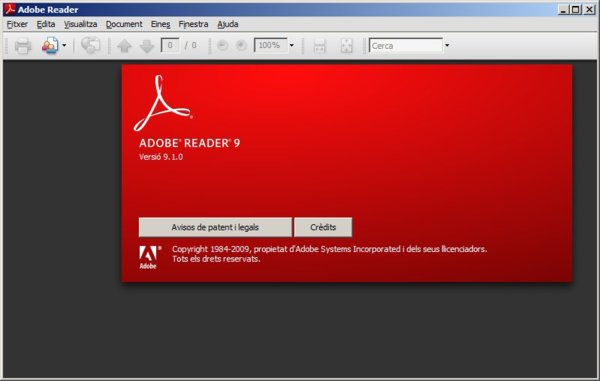The image size is (600, 381).
Task: Click the collaborate people icon
Action: coord(50,46)
